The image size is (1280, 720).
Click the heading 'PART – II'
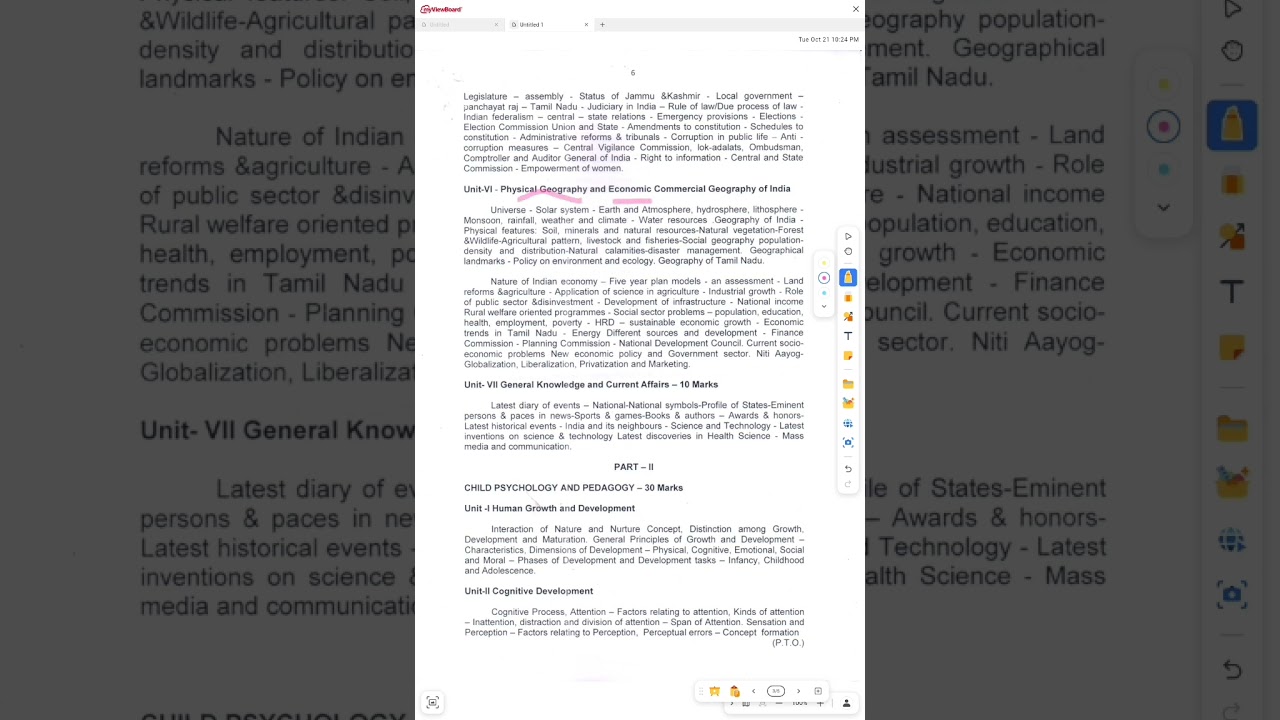coord(634,467)
